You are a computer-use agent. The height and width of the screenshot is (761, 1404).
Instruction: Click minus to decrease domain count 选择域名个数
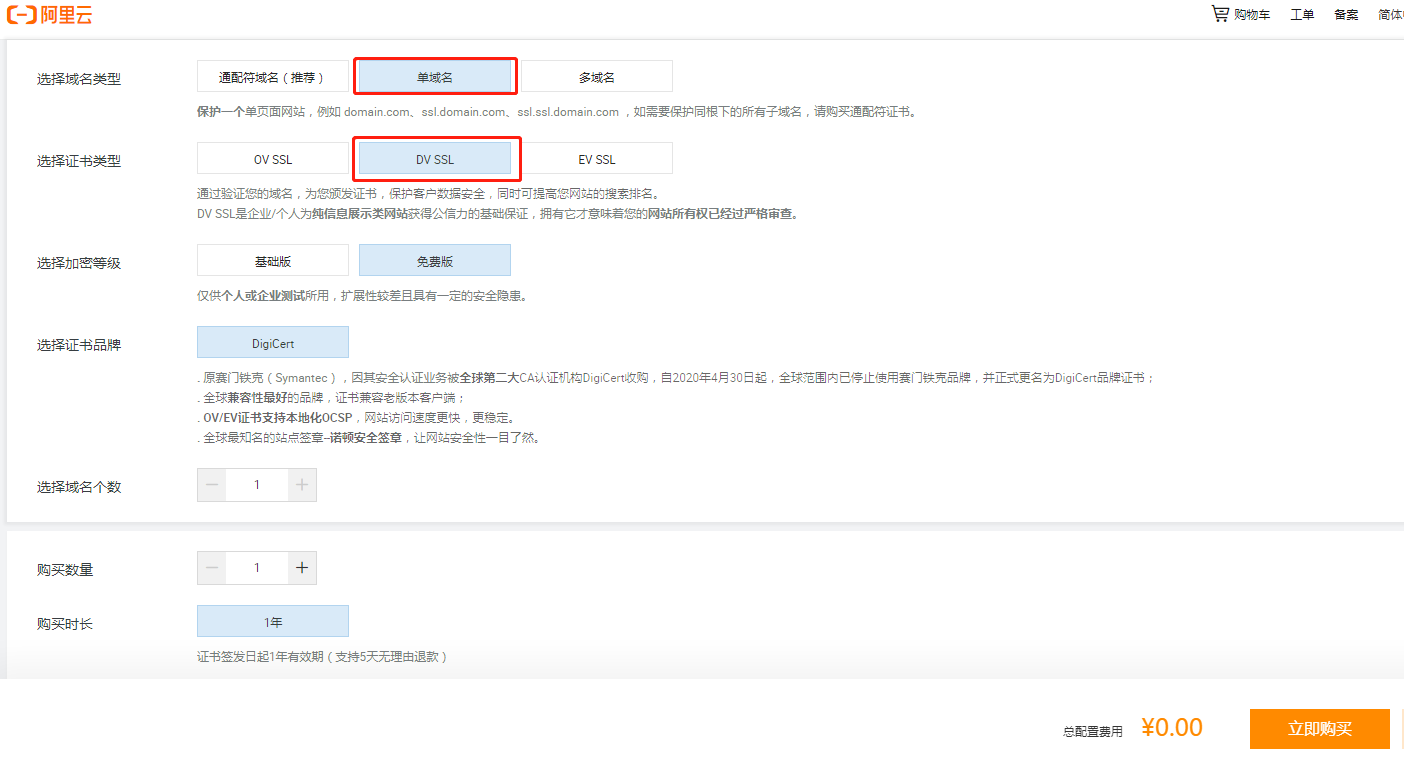(211, 484)
